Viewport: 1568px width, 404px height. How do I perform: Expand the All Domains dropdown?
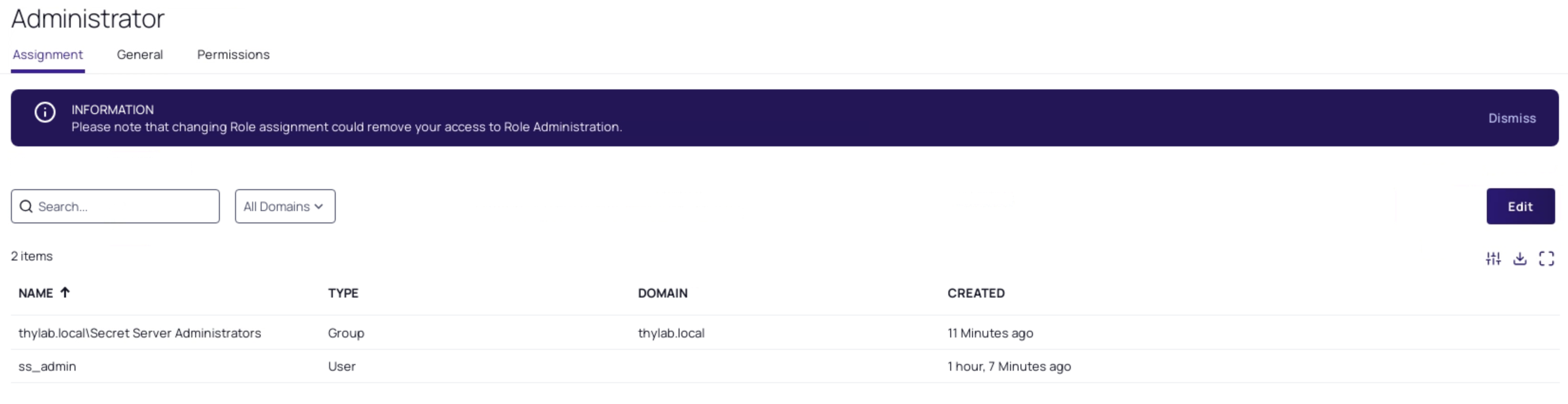coord(285,207)
